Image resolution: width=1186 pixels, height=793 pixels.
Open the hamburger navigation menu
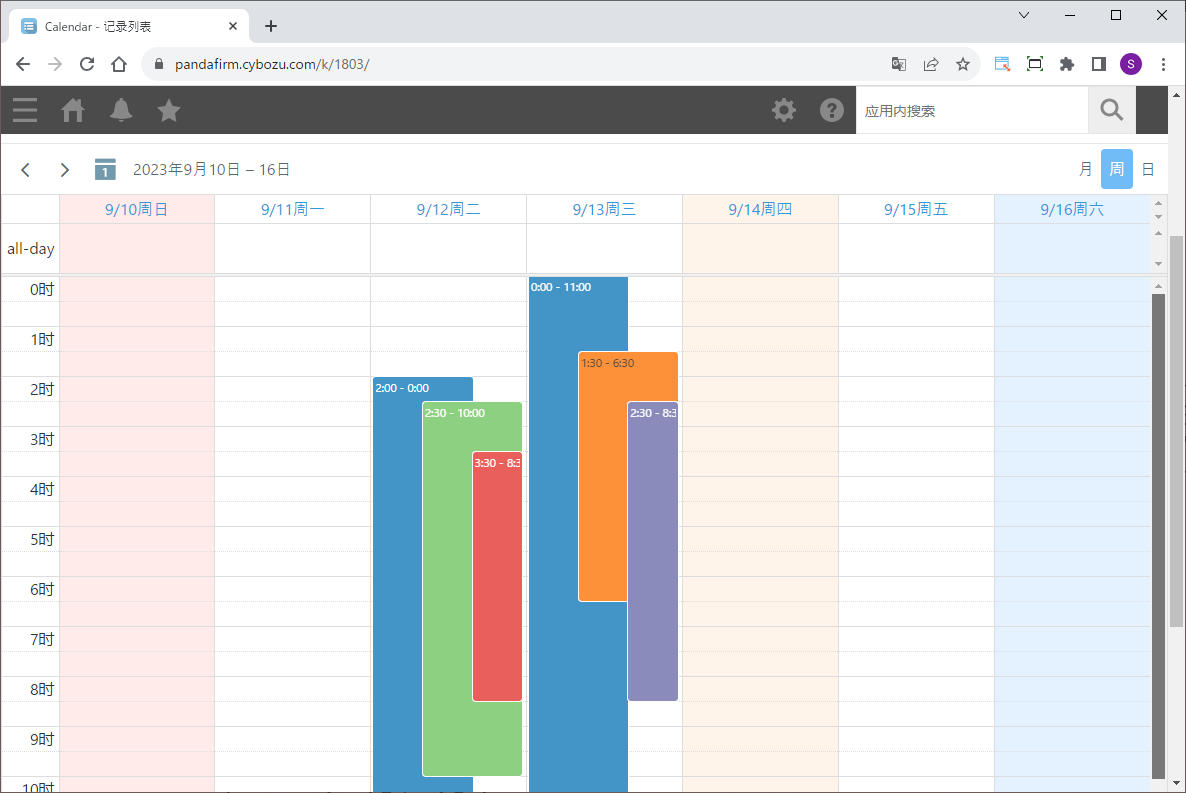point(25,110)
